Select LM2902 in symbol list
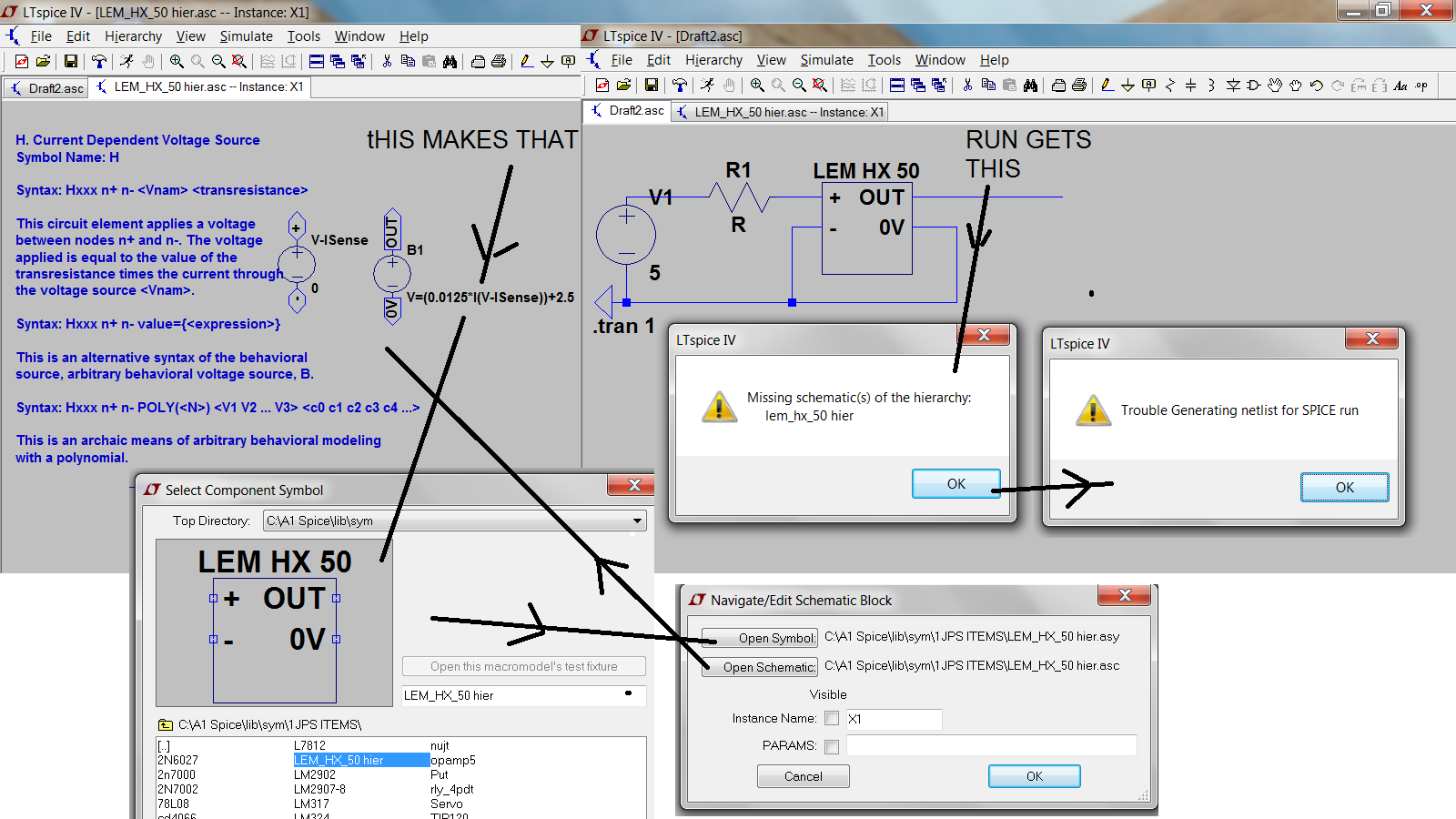The height and width of the screenshot is (819, 1456). point(315,774)
